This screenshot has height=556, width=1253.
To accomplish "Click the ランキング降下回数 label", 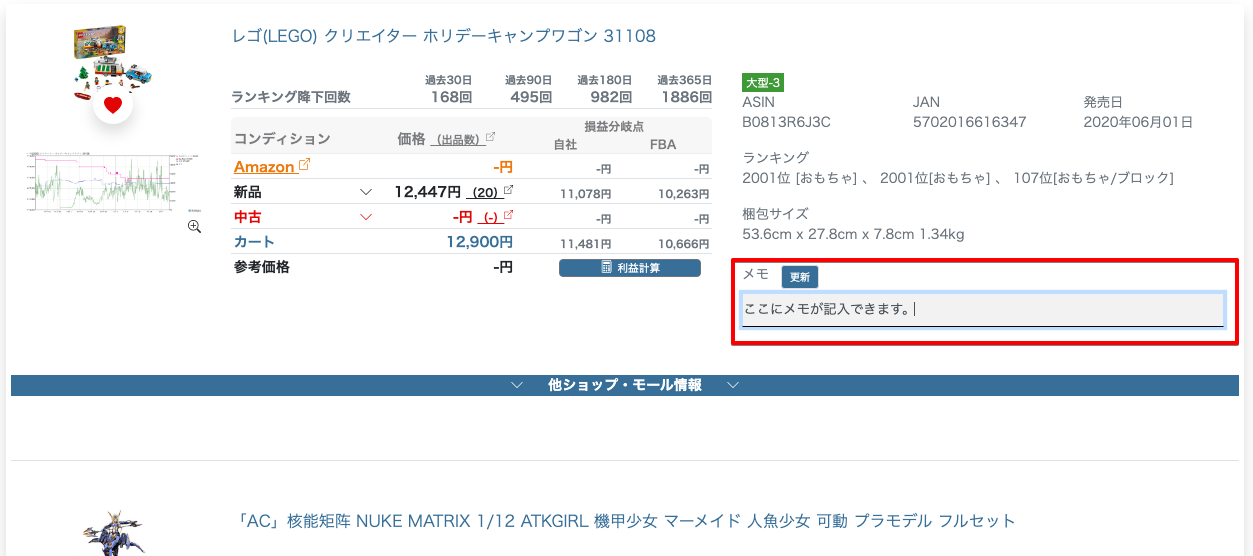I will [x=291, y=97].
